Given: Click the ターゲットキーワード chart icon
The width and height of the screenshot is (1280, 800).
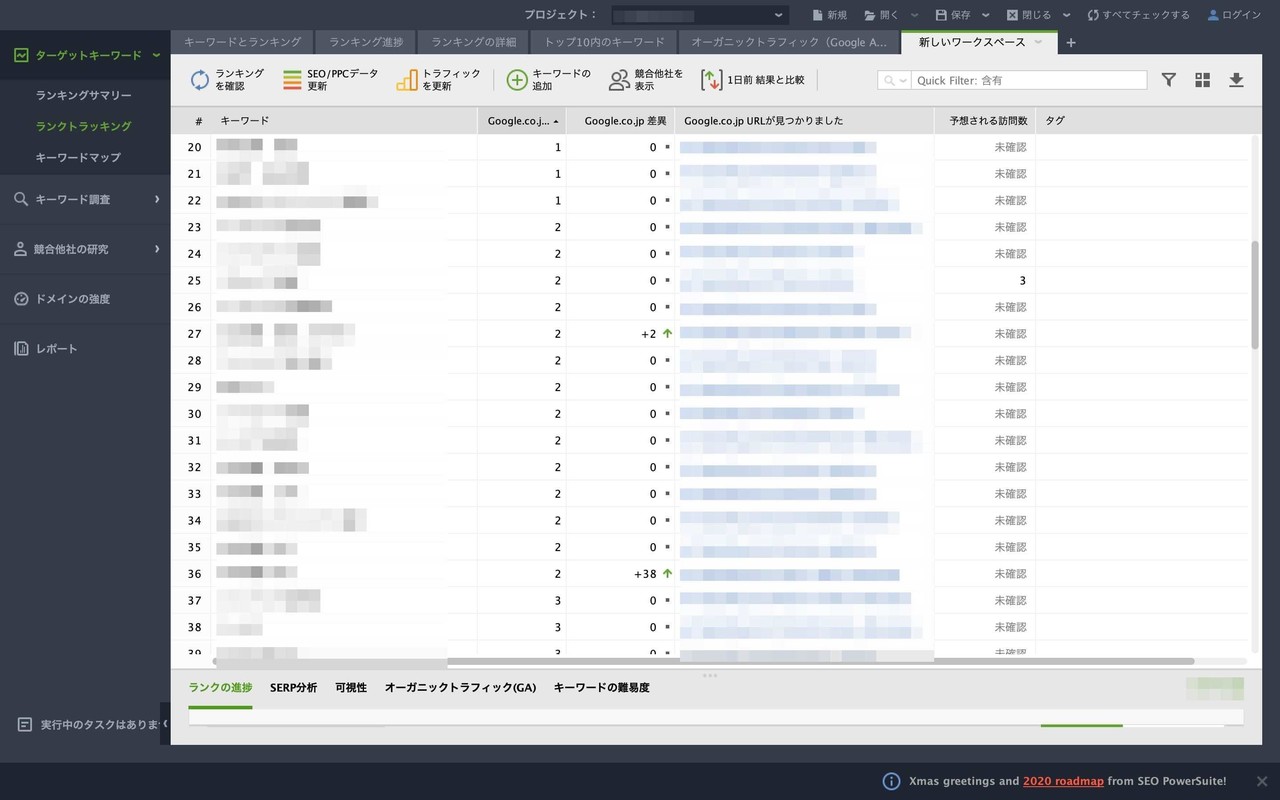Looking at the screenshot, I should tap(20, 55).
